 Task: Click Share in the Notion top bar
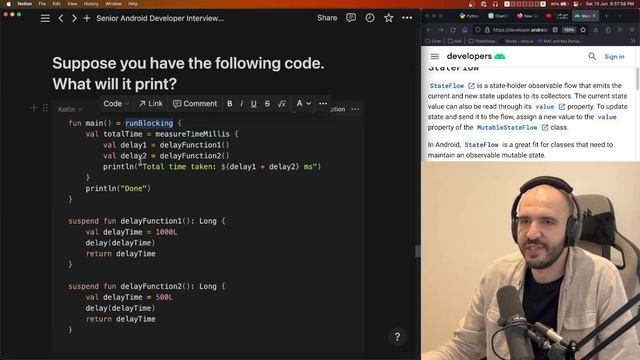point(327,18)
